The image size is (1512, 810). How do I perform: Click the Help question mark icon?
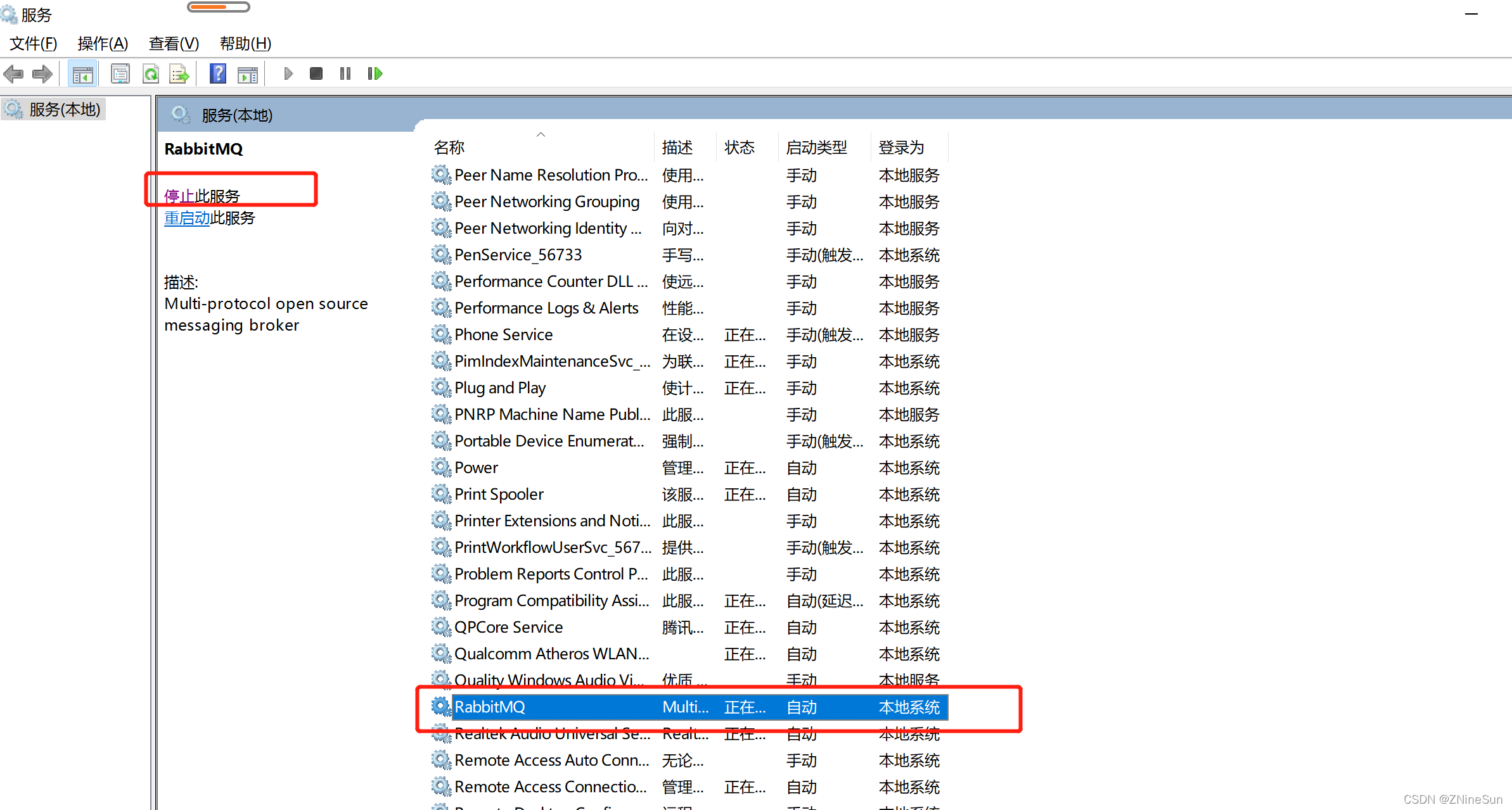coord(218,74)
